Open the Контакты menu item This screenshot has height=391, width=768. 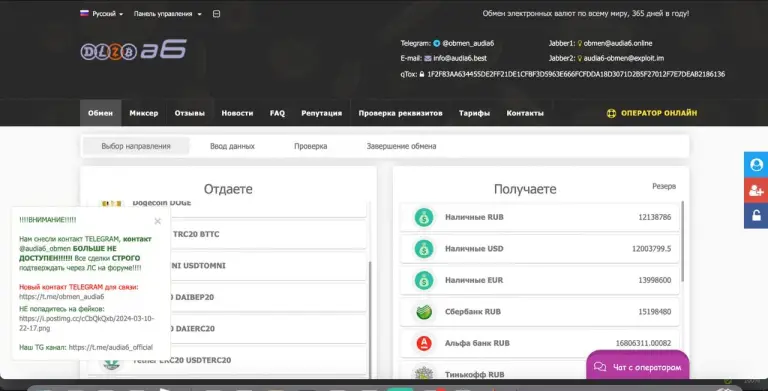pos(525,113)
